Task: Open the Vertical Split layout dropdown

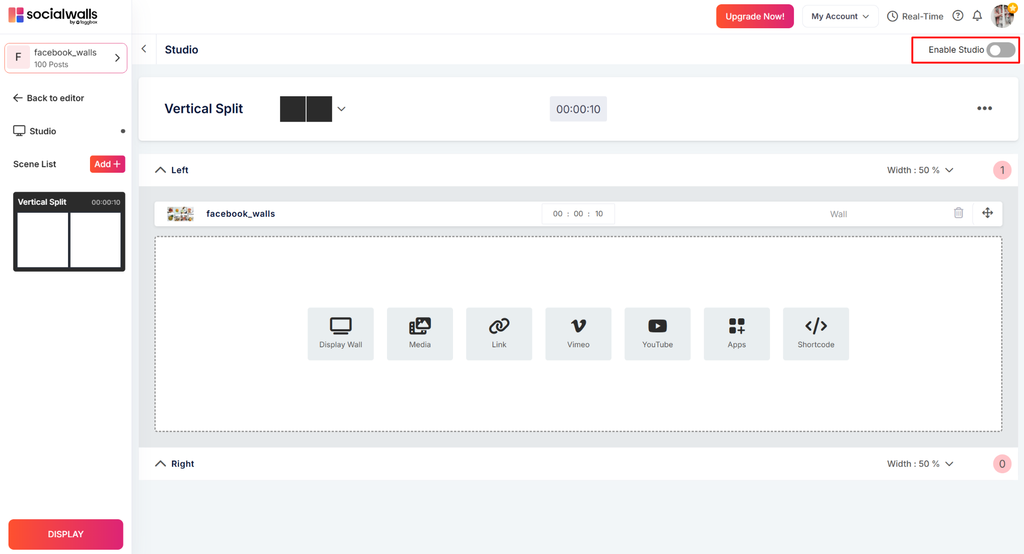Action: [x=313, y=109]
